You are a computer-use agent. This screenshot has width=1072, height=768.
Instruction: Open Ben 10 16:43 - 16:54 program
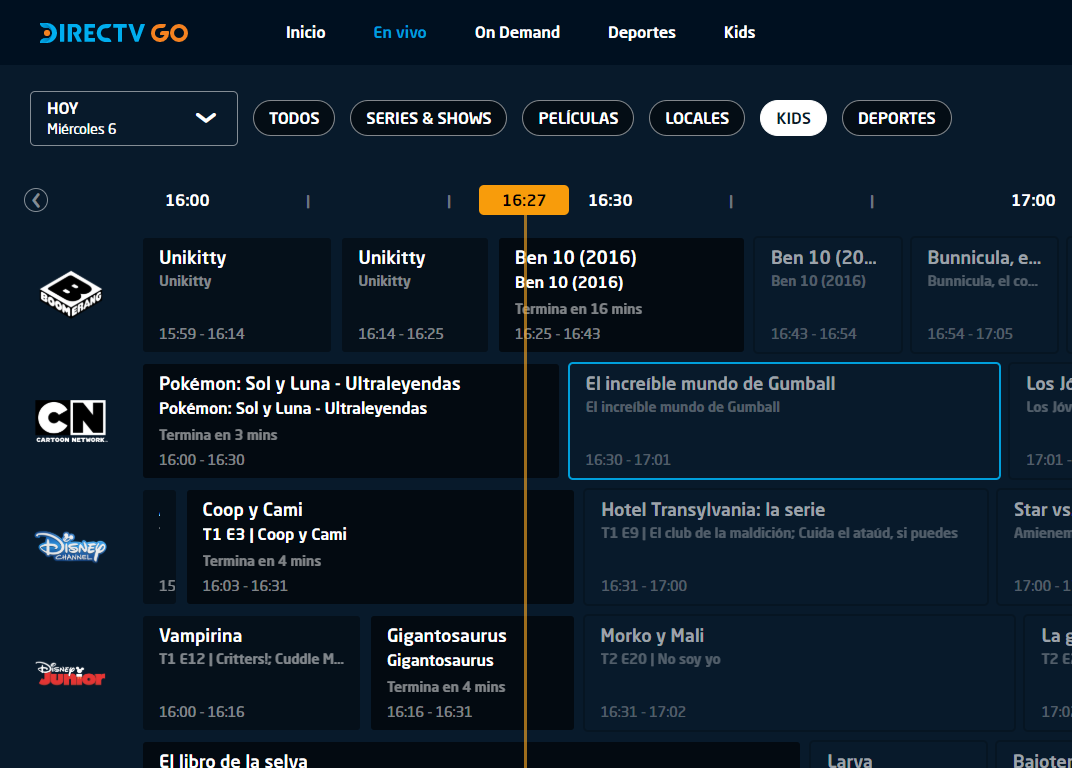tap(828, 295)
